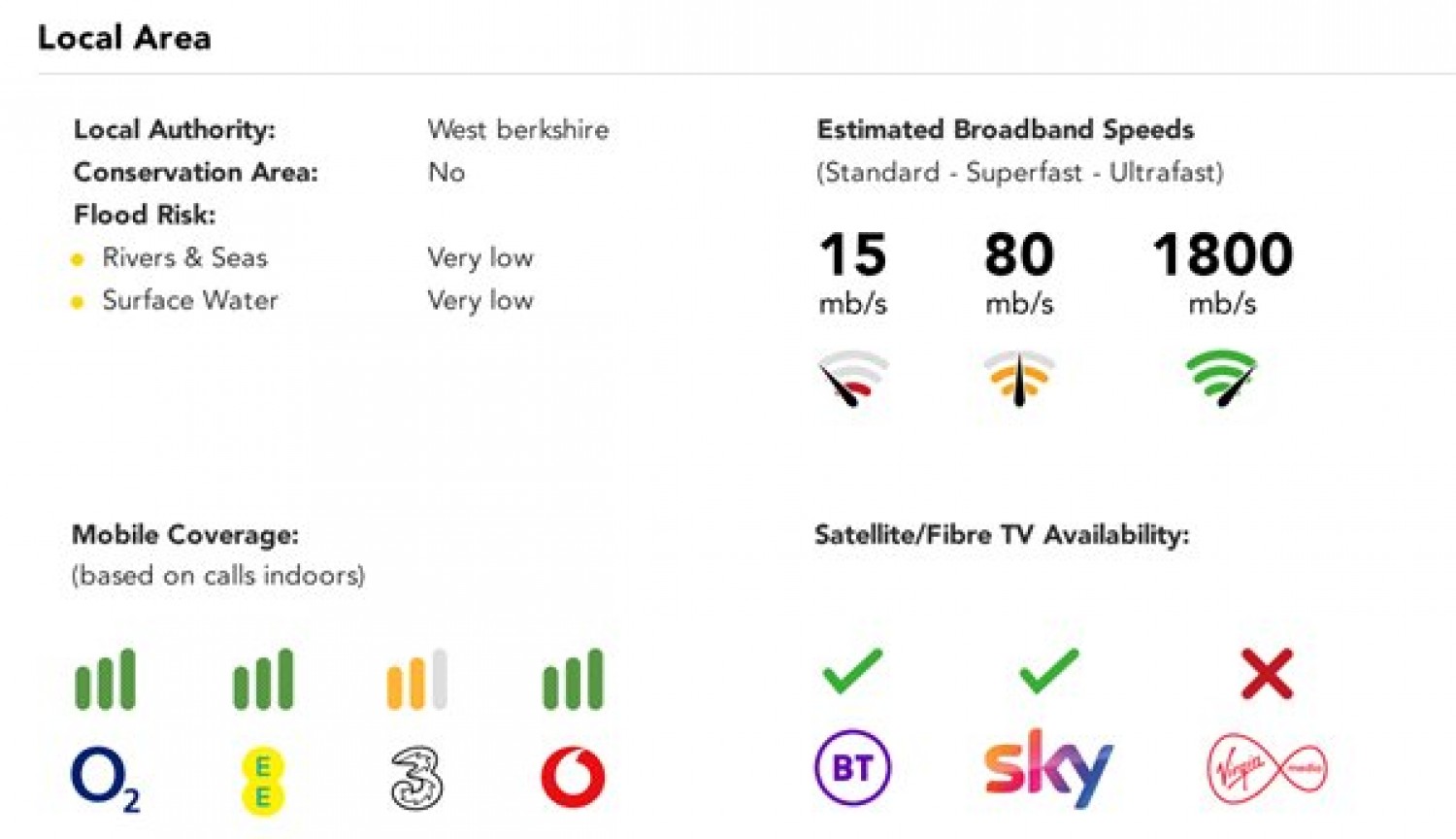Click the orange superfast speed gauge
This screenshot has height=839, width=1456.
pos(1019,378)
